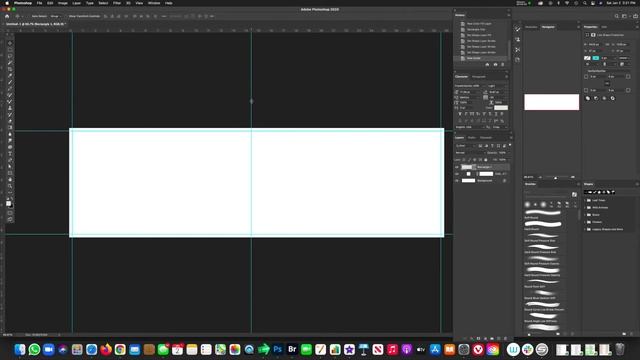The image size is (640, 360).
Task: Expand the Boats shapes folder
Action: point(585,215)
